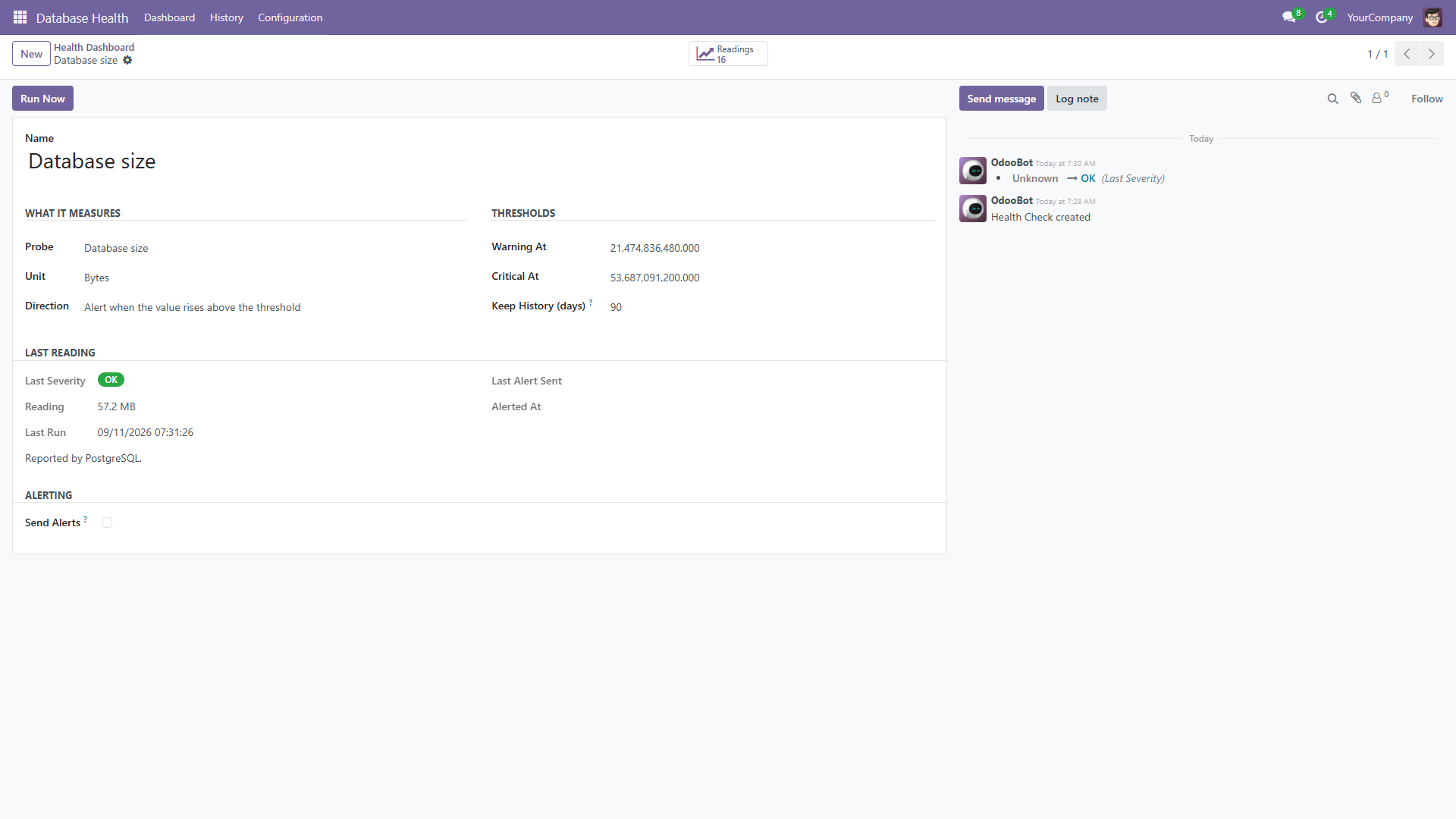
Task: Follow this record
Action: (x=1426, y=99)
